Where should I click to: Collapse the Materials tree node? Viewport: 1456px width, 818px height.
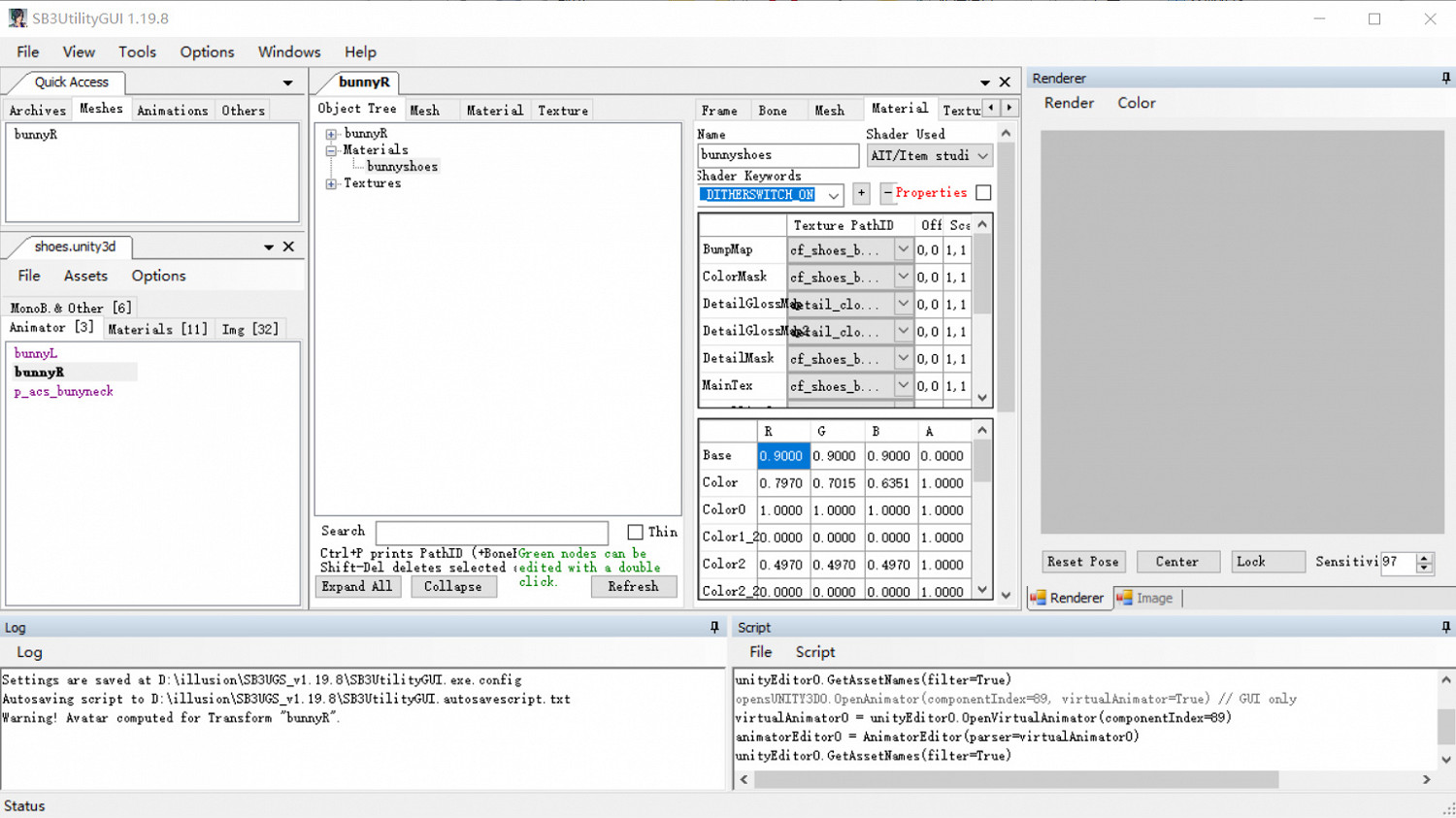pyautogui.click(x=331, y=150)
